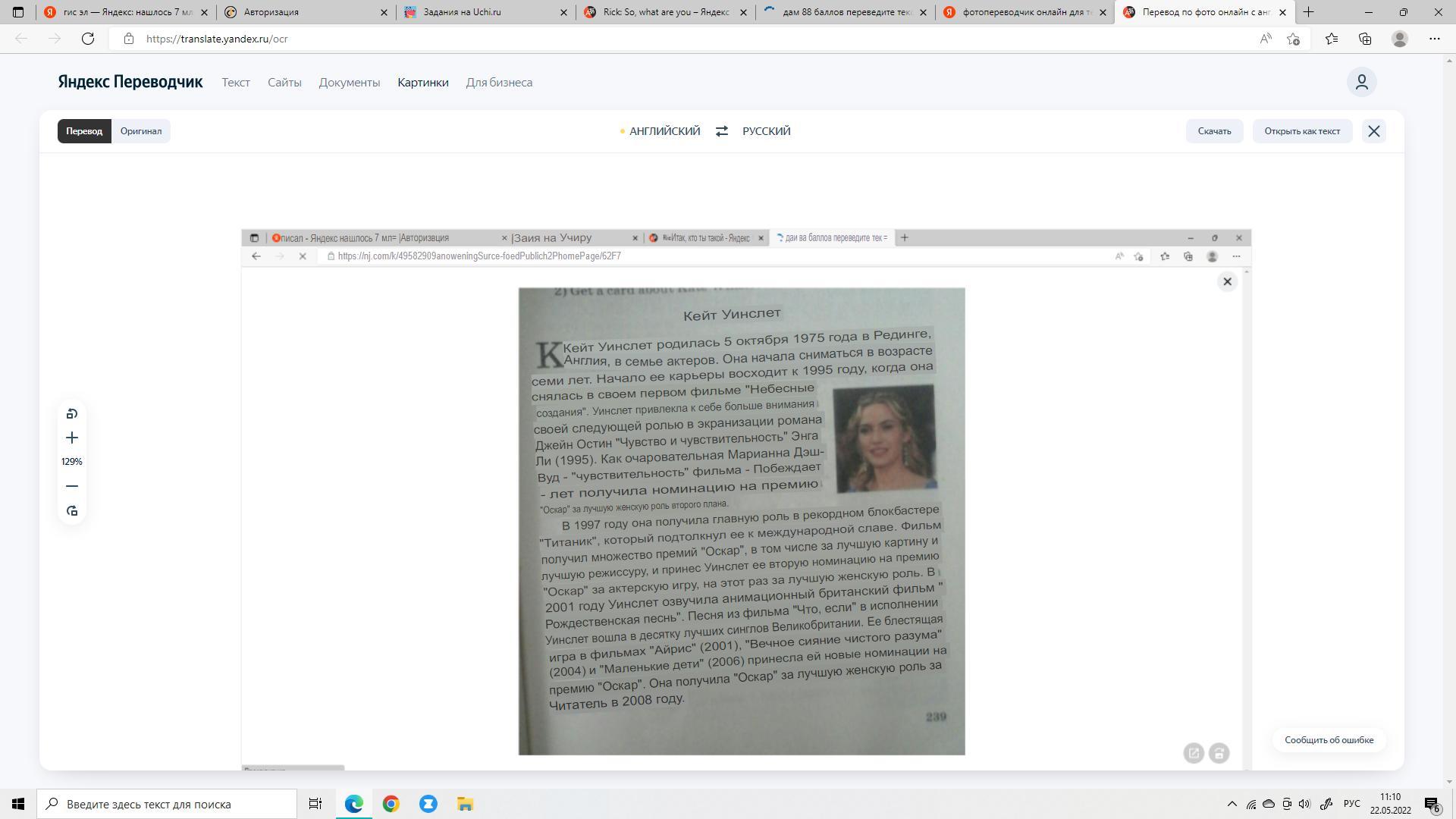
Task: Open the notification center
Action: (x=1432, y=804)
